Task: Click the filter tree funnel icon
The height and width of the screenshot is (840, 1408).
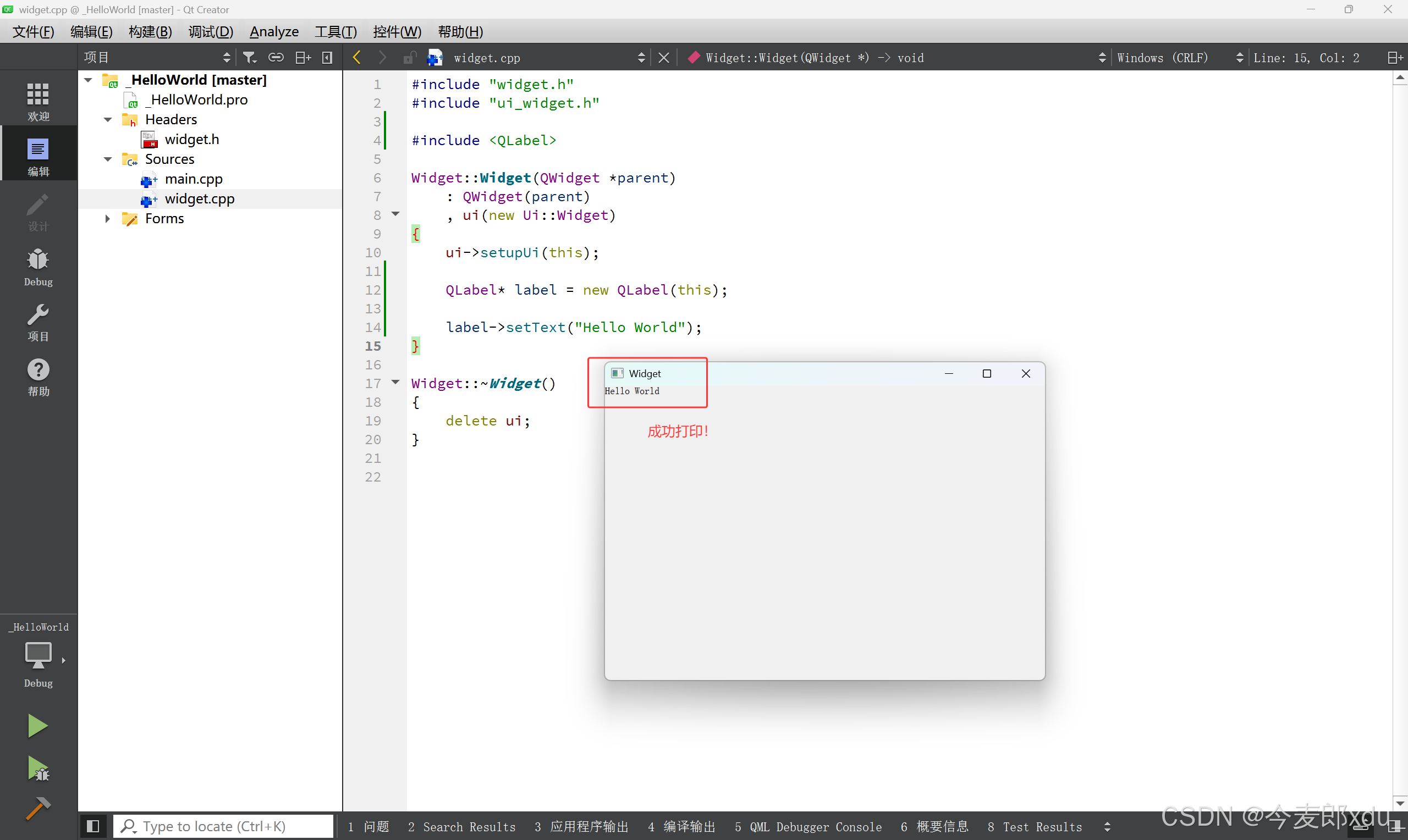Action: (x=249, y=57)
